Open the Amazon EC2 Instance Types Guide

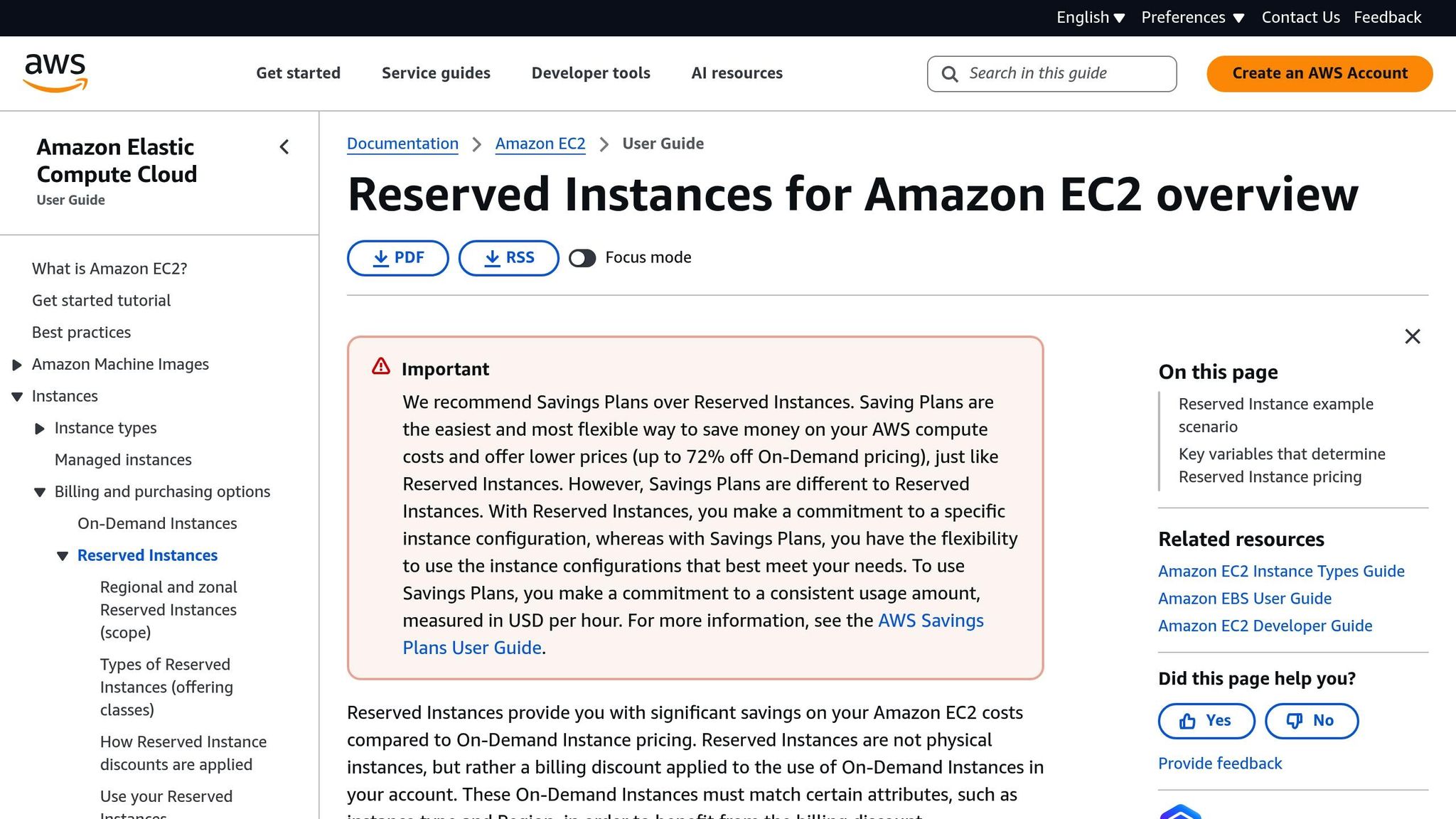point(1280,571)
